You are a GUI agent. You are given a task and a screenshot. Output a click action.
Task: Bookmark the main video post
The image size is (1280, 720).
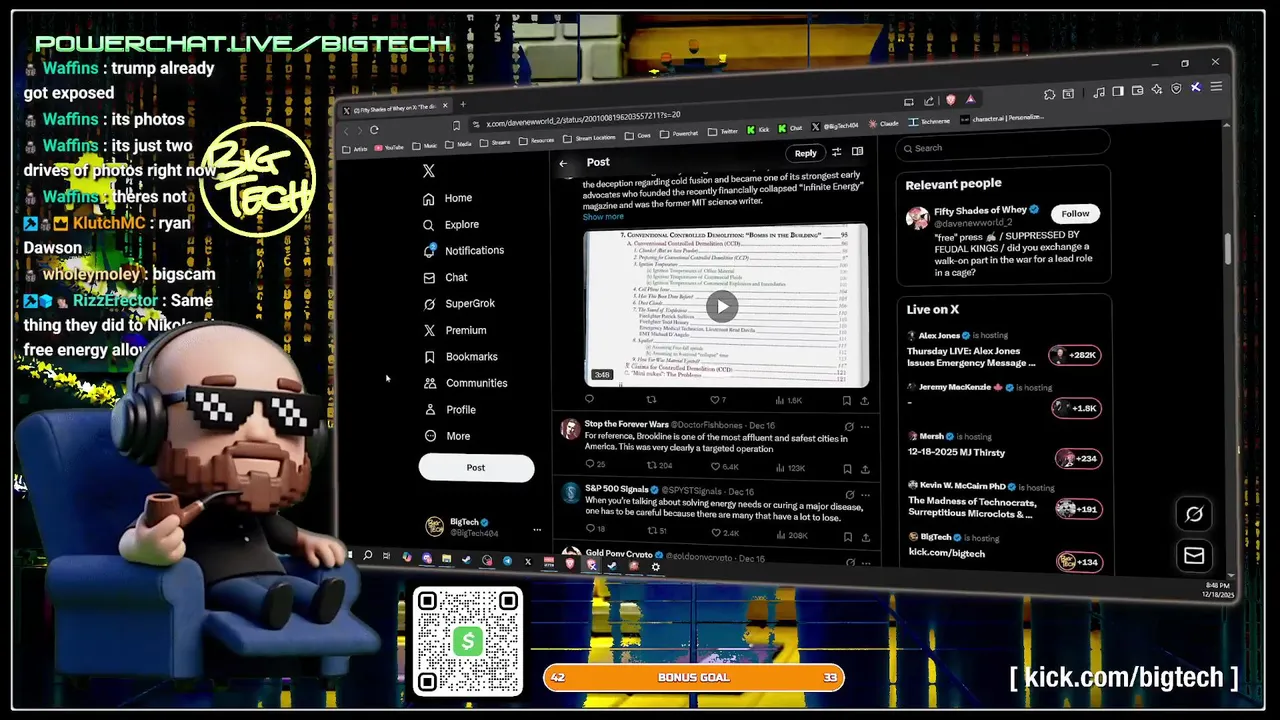(x=846, y=400)
